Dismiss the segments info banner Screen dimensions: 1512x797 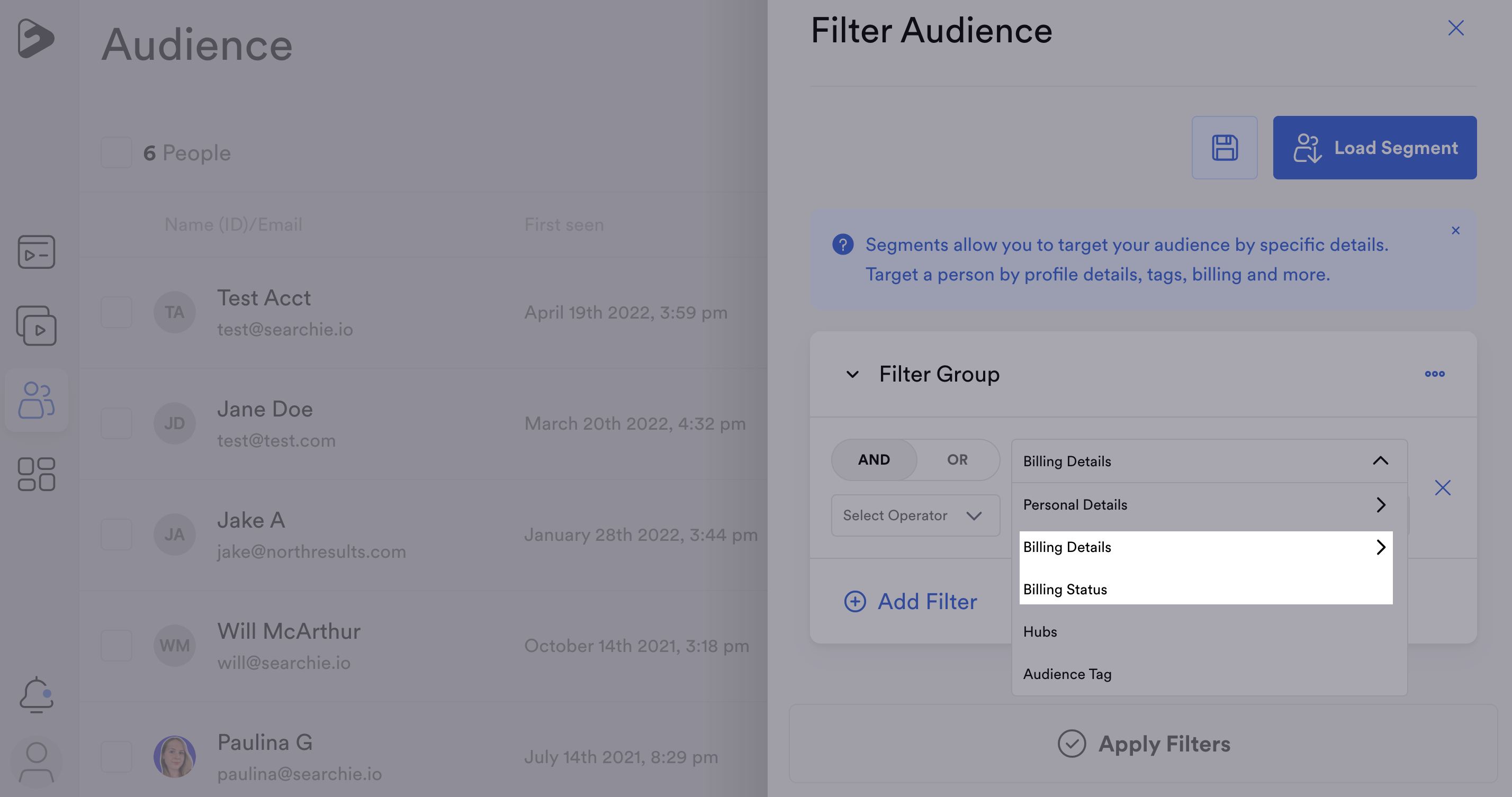point(1456,230)
